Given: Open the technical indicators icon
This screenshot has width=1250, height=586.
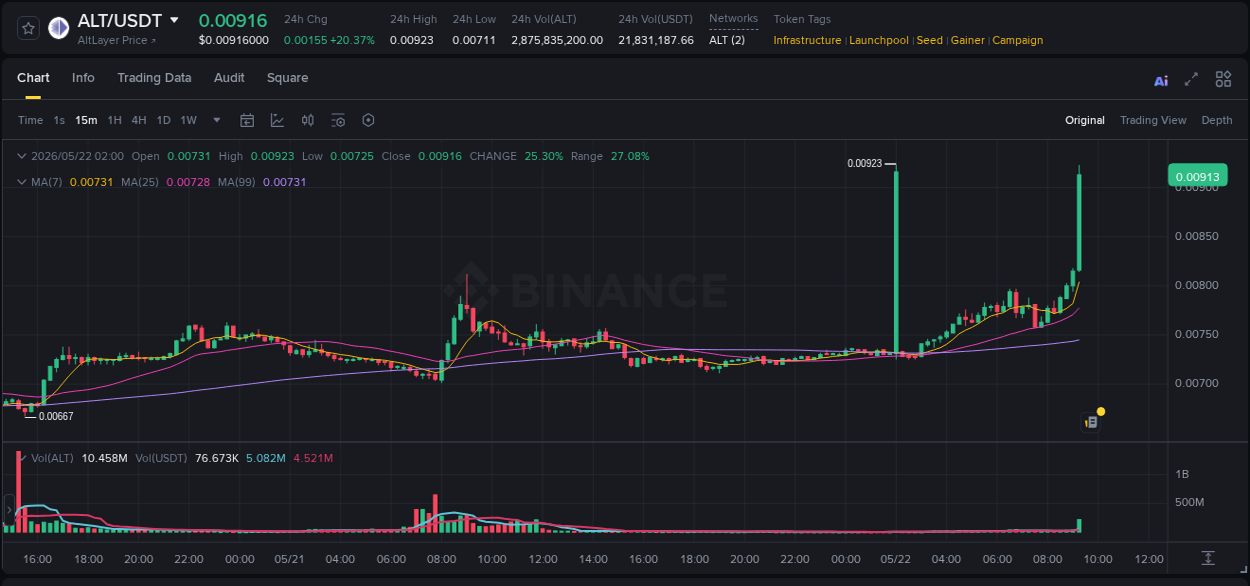Looking at the screenshot, I should [x=277, y=120].
